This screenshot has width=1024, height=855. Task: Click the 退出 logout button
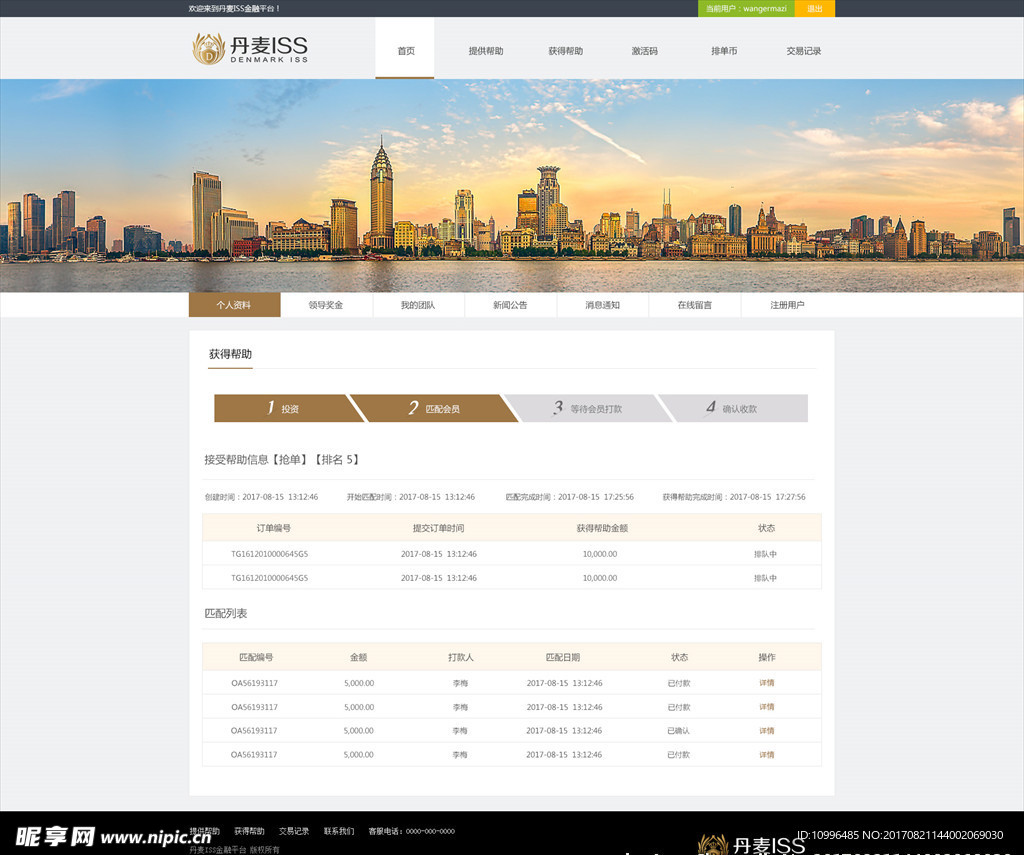click(x=814, y=9)
